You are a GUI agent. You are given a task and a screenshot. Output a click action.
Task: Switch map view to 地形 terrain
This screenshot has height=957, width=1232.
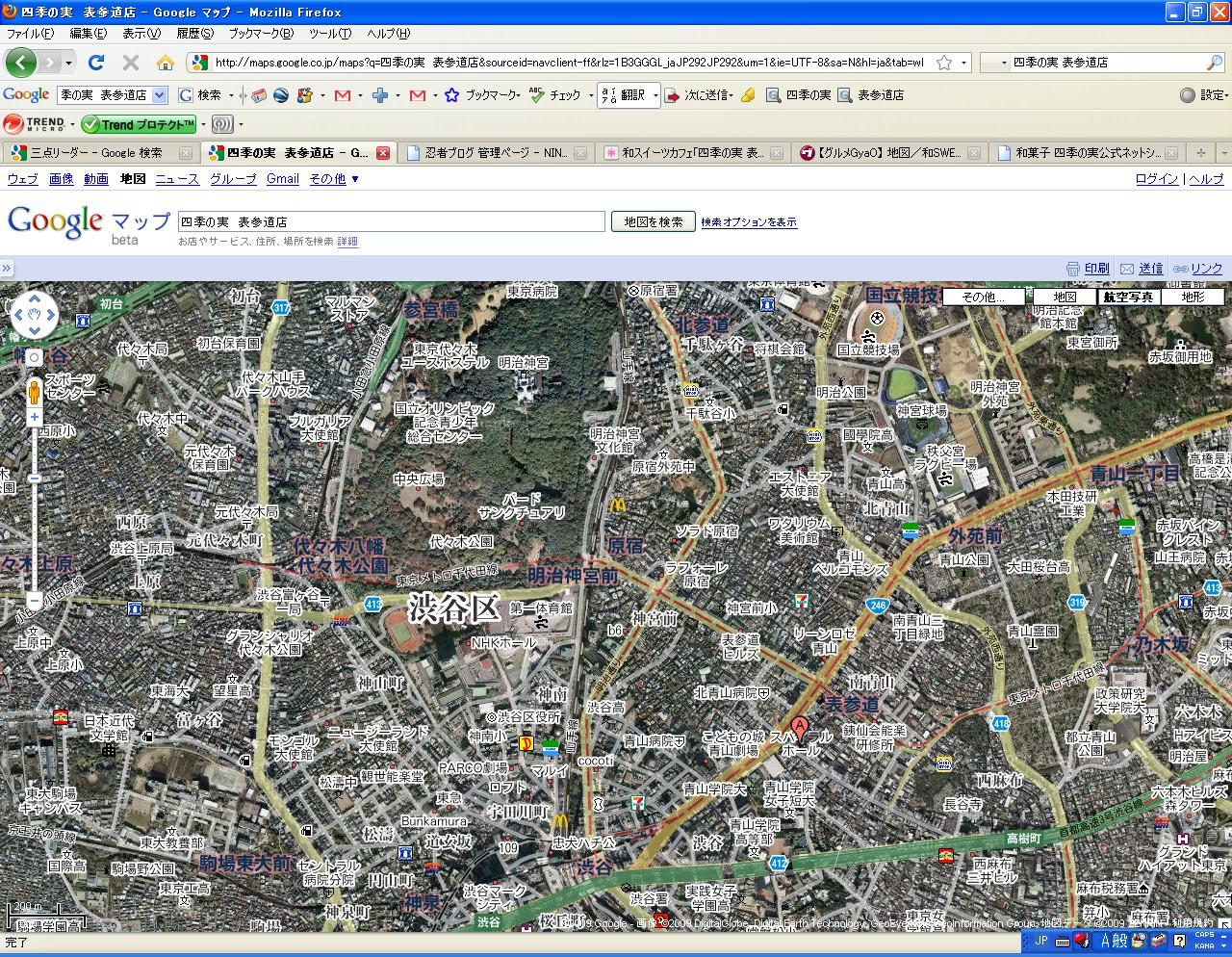click(x=1193, y=297)
